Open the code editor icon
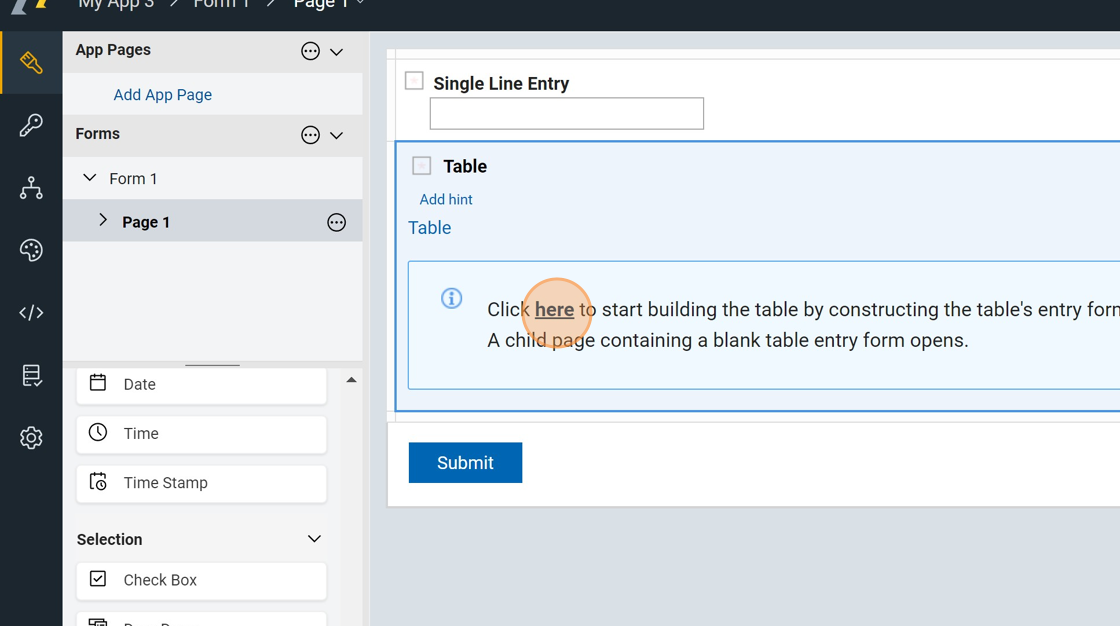 click(31, 313)
